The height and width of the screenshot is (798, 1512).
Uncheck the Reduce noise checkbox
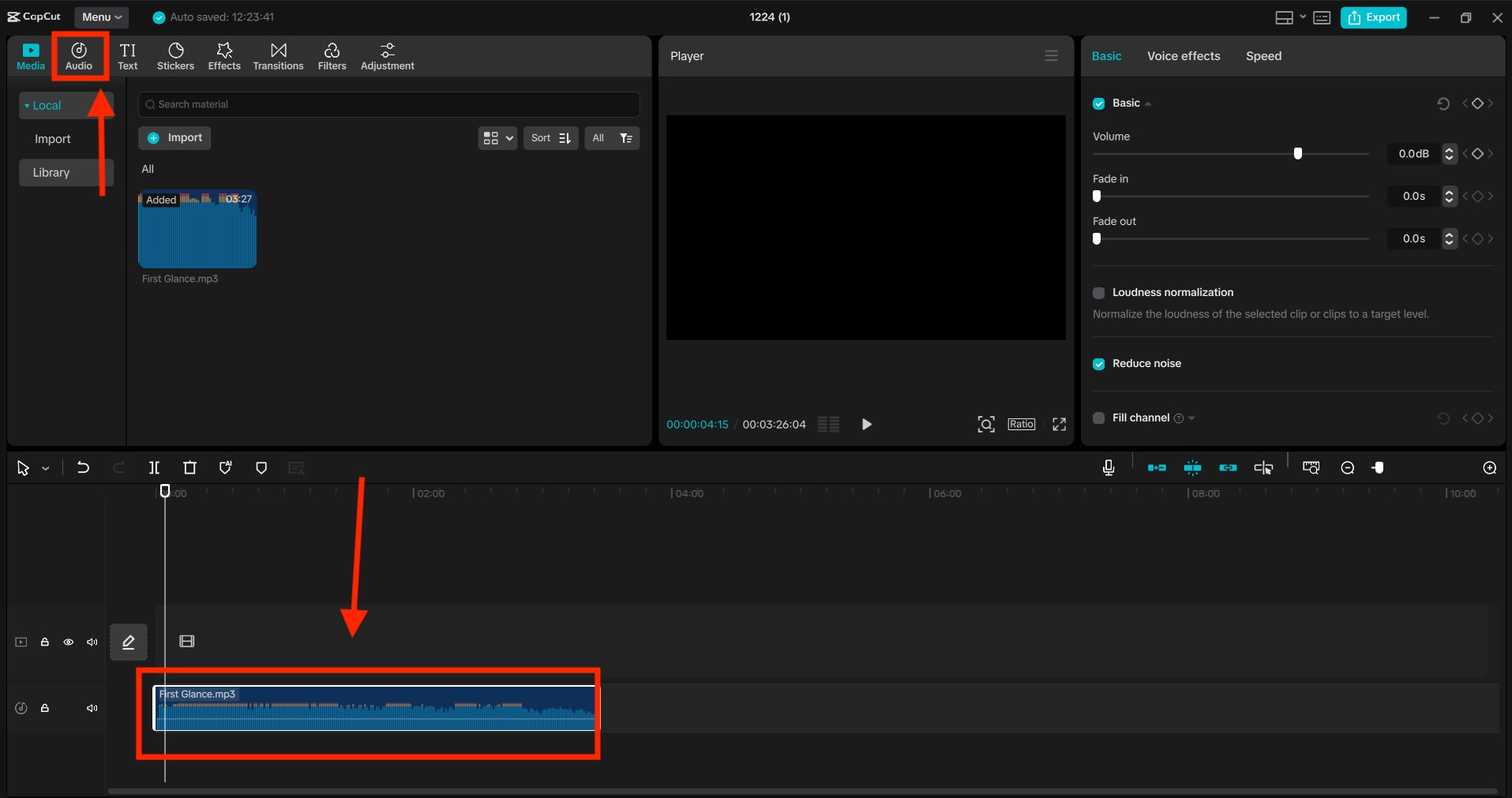1098,364
